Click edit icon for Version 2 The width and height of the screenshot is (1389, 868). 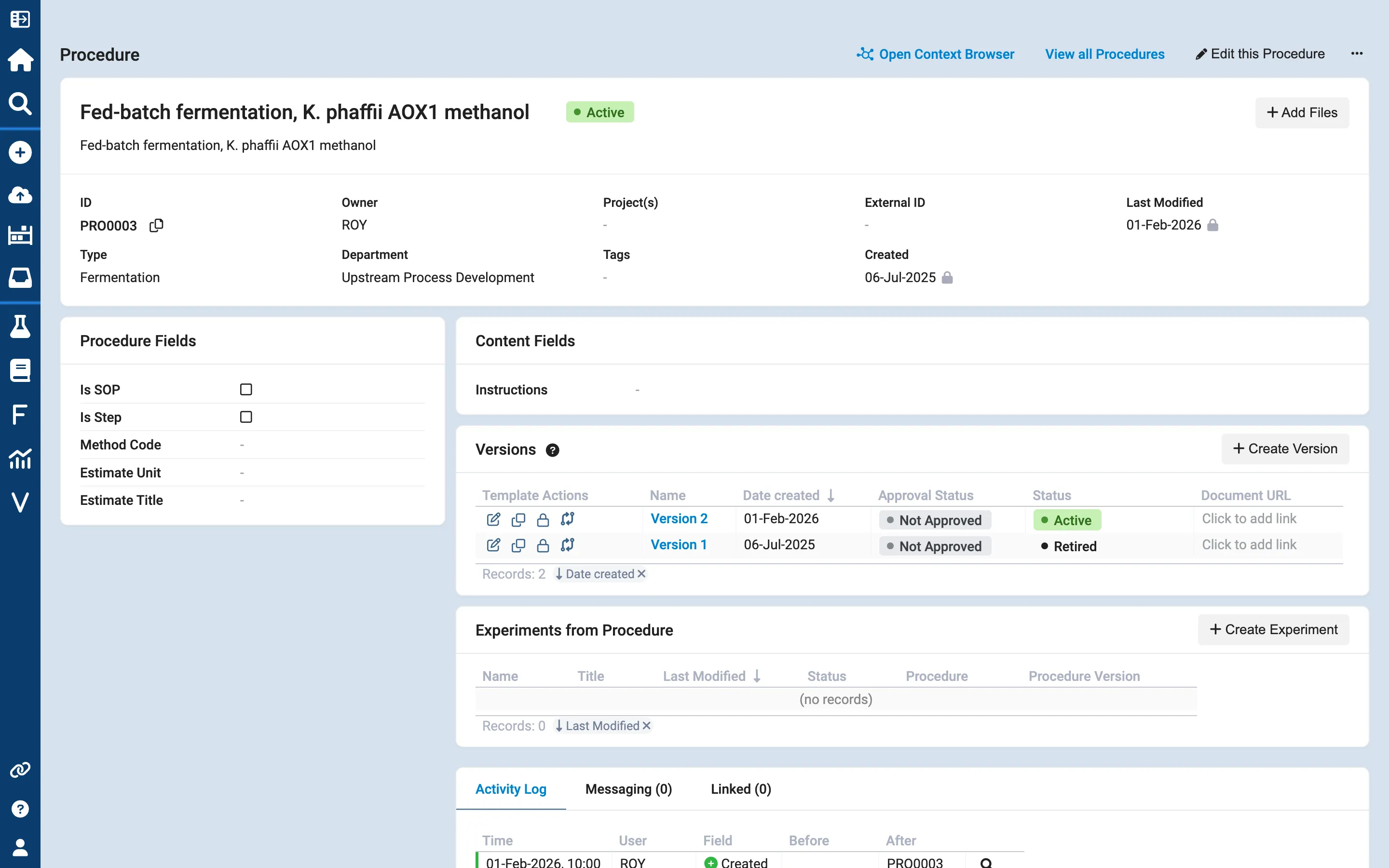[x=493, y=519]
